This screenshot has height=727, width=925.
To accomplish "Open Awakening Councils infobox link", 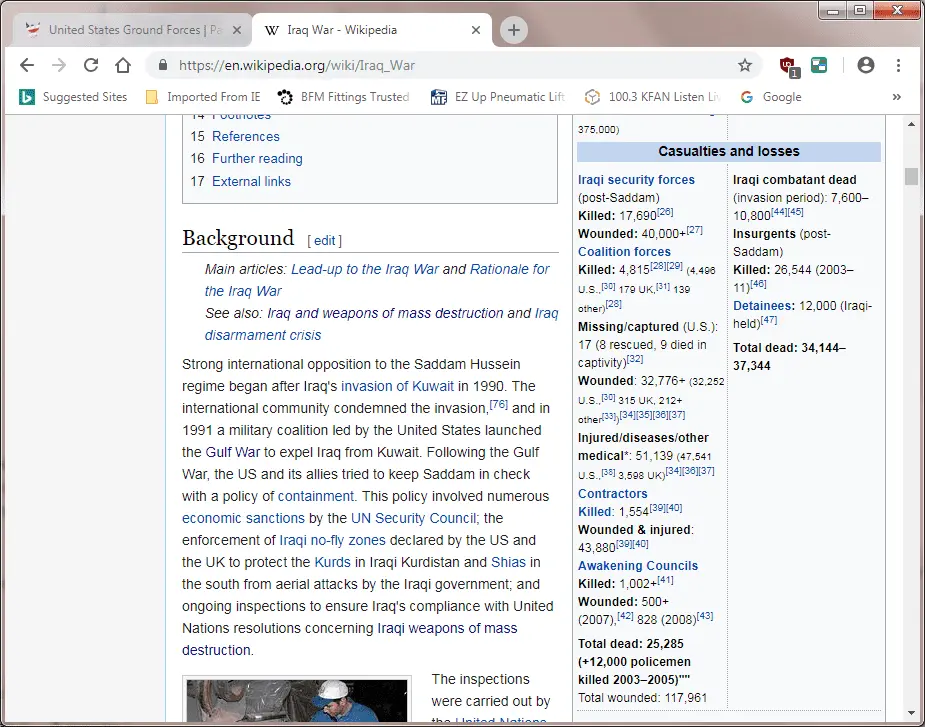I will click(638, 566).
